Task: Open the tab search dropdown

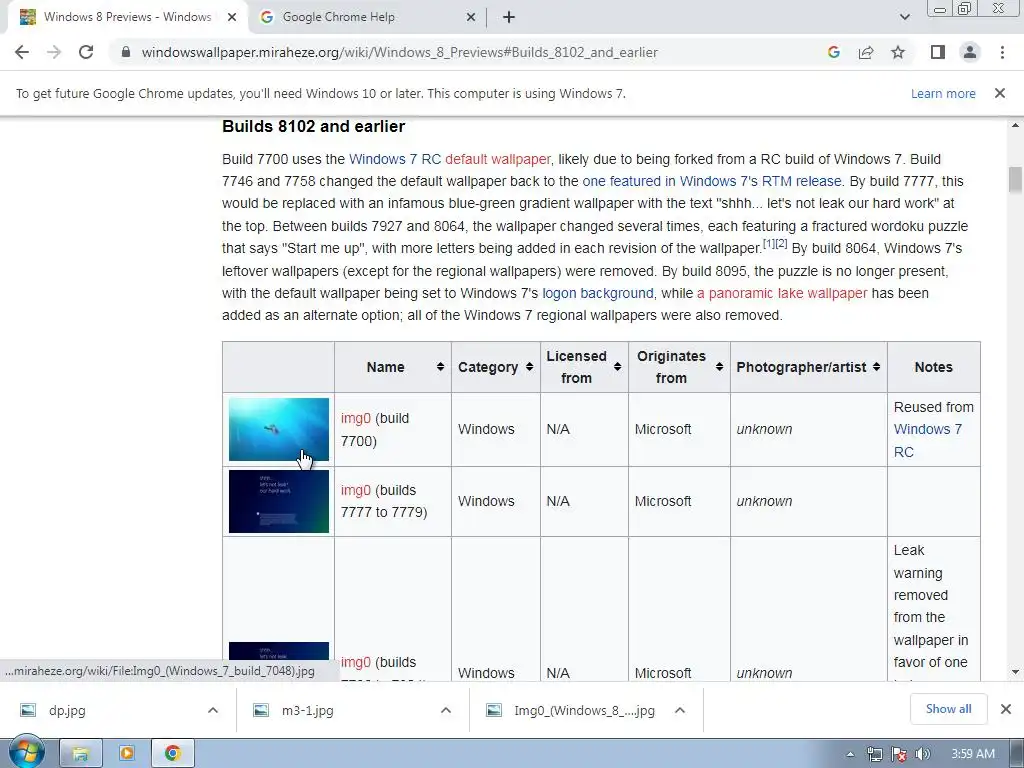Action: (904, 17)
